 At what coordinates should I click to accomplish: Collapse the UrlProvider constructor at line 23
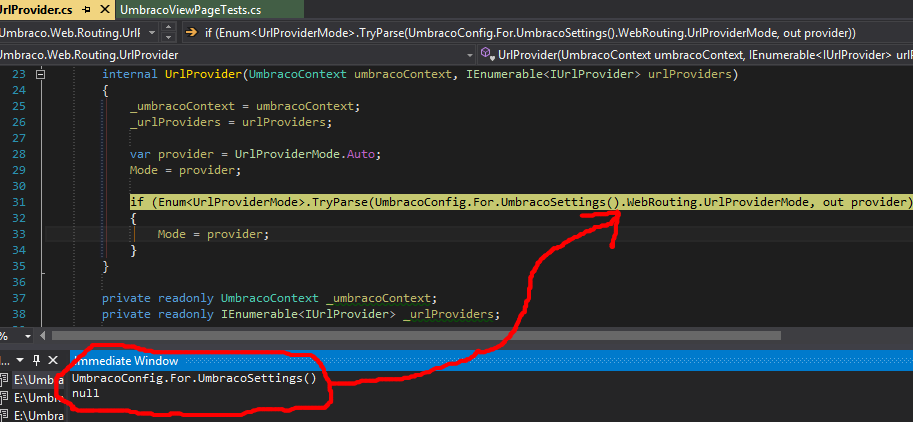click(40, 75)
